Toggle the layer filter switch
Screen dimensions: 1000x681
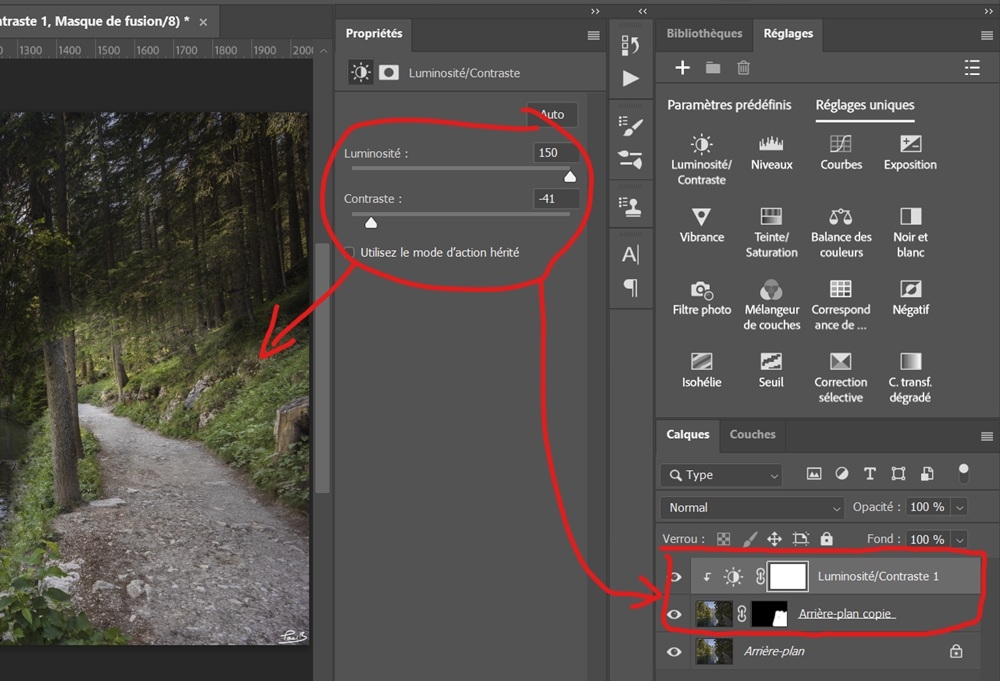[x=963, y=474]
